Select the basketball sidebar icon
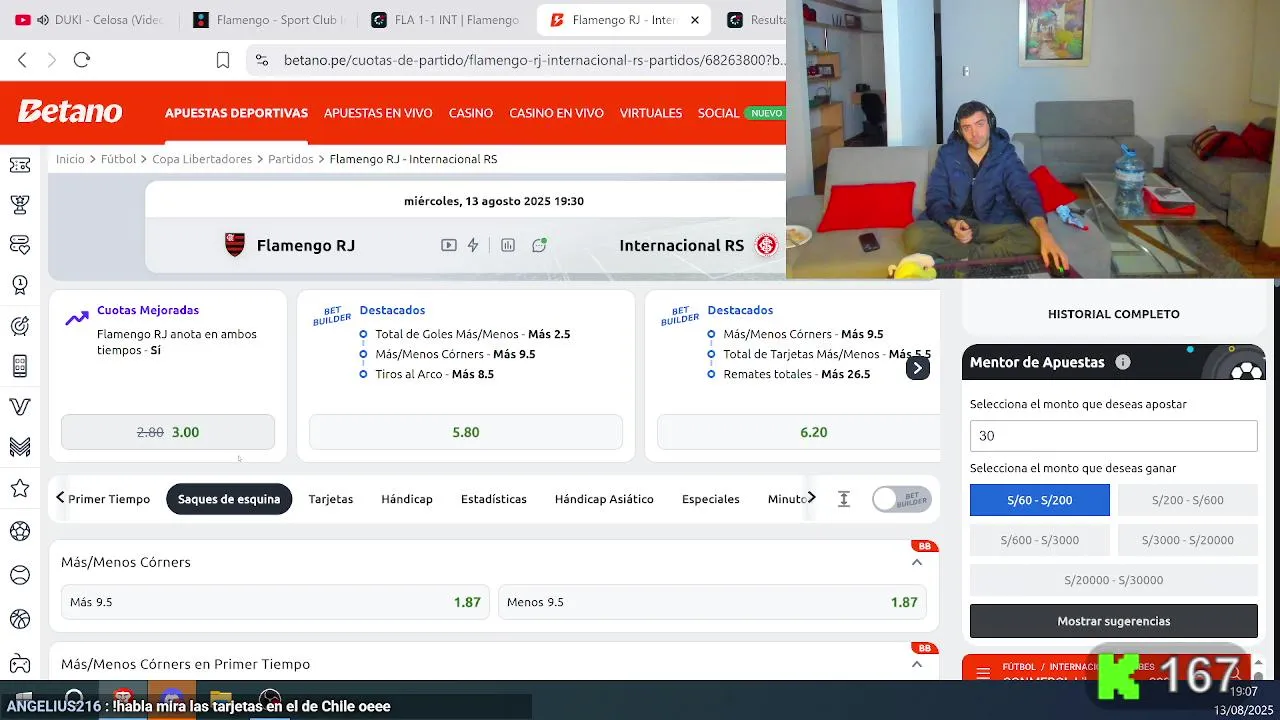This screenshot has width=1280, height=720. [x=20, y=620]
